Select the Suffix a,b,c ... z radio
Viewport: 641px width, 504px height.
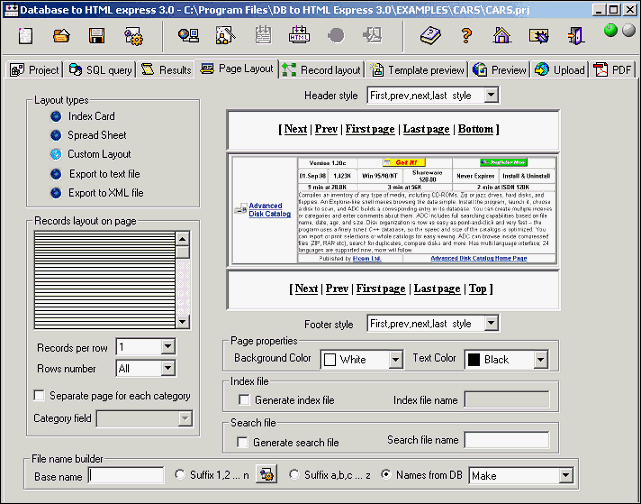[x=294, y=474]
